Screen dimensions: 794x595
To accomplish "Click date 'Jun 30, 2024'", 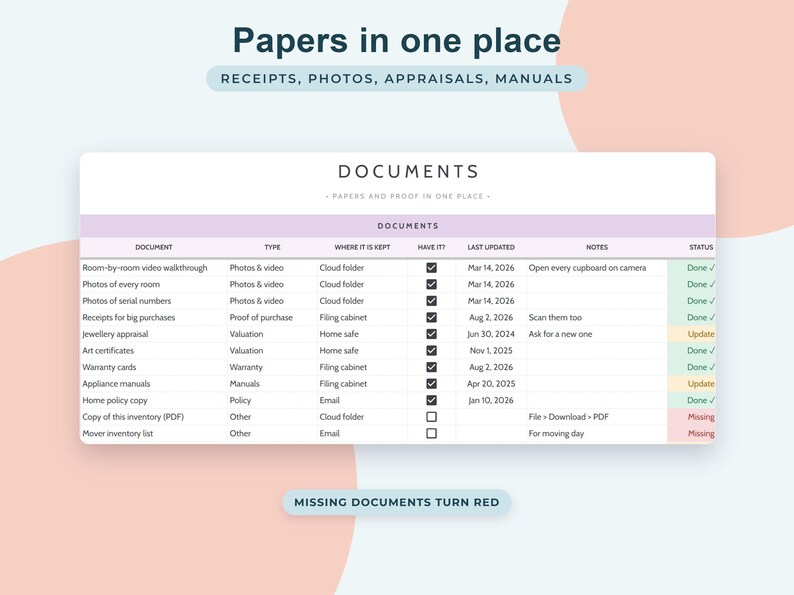I will (x=491, y=334).
